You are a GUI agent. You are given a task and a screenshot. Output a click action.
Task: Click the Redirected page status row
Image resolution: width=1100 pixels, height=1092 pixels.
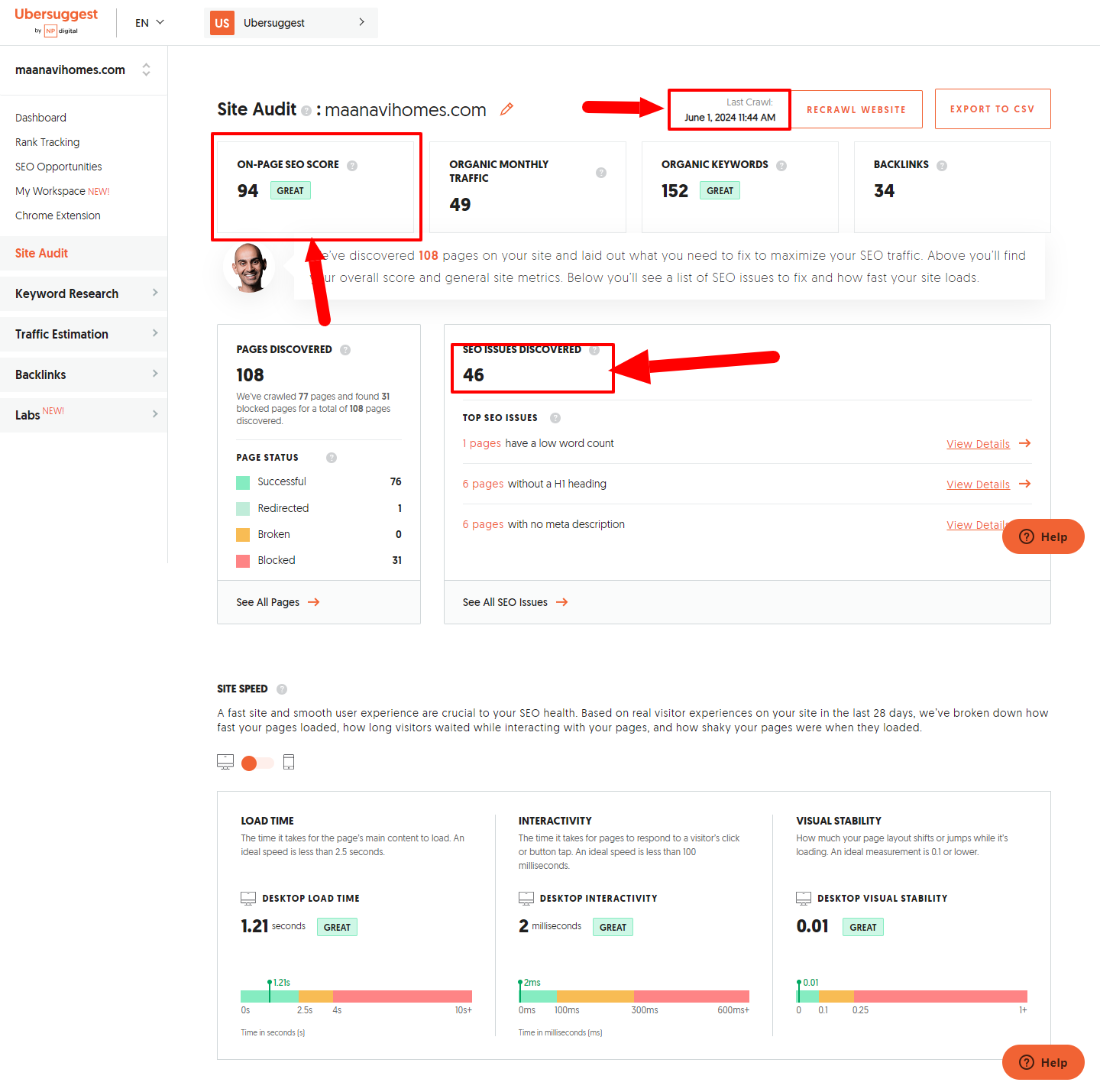[319, 508]
